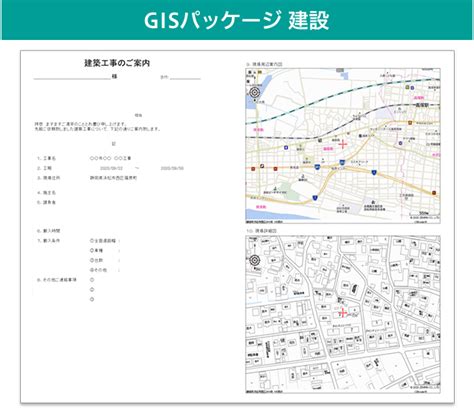Select the first circle beside その他ご連絡事項

[x=92, y=280]
